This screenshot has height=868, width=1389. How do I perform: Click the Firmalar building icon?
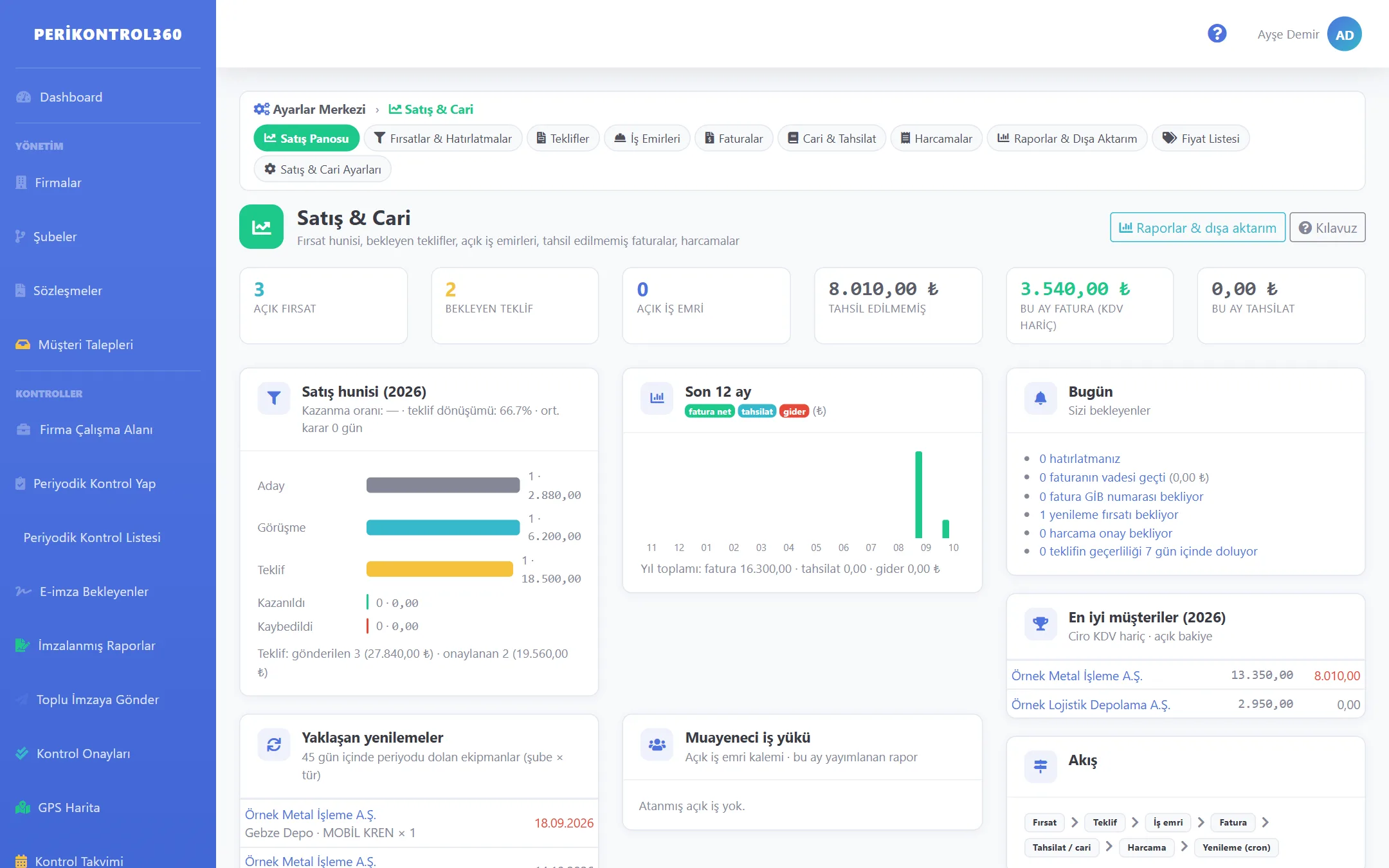21,183
